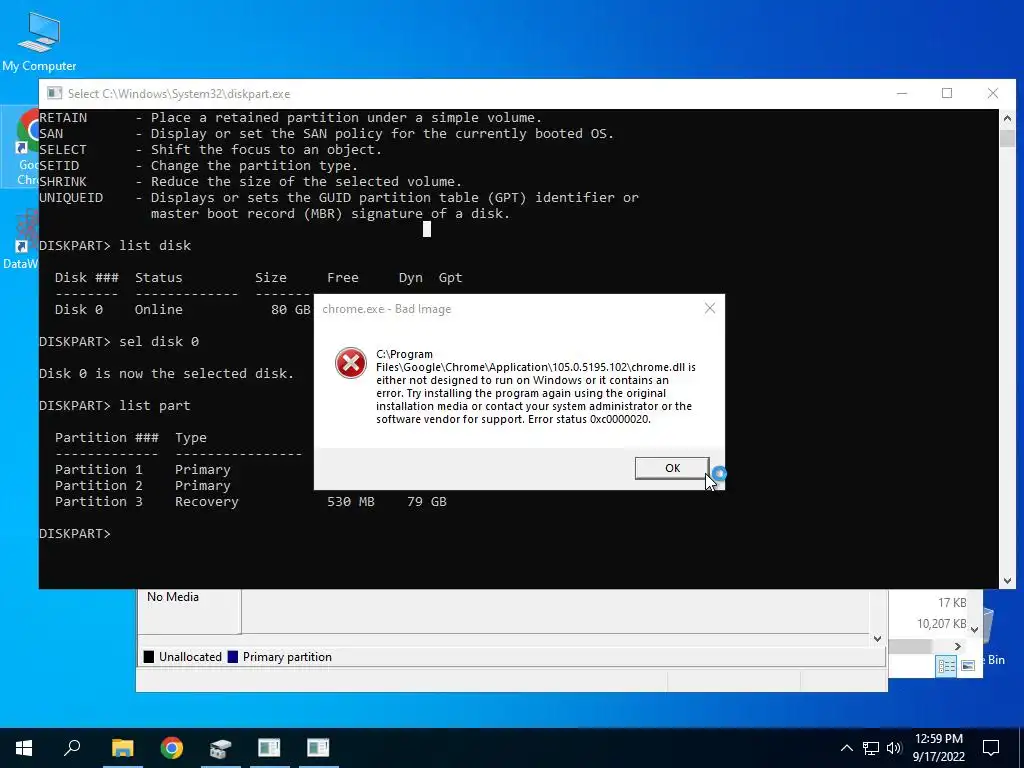
Task: Maximize the diskpart window
Action: [947, 93]
